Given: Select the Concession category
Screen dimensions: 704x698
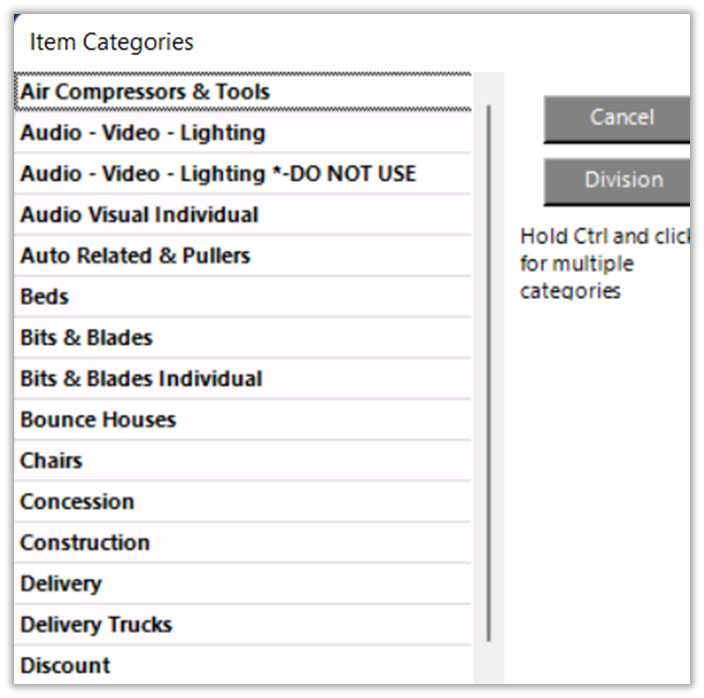Looking at the screenshot, I should coord(77,502).
